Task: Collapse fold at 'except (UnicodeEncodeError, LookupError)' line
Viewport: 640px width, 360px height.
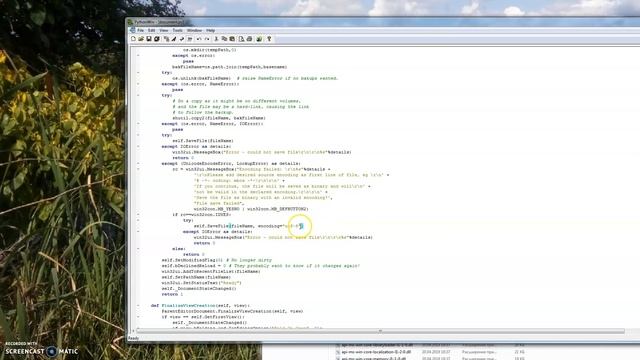Action: [138, 163]
